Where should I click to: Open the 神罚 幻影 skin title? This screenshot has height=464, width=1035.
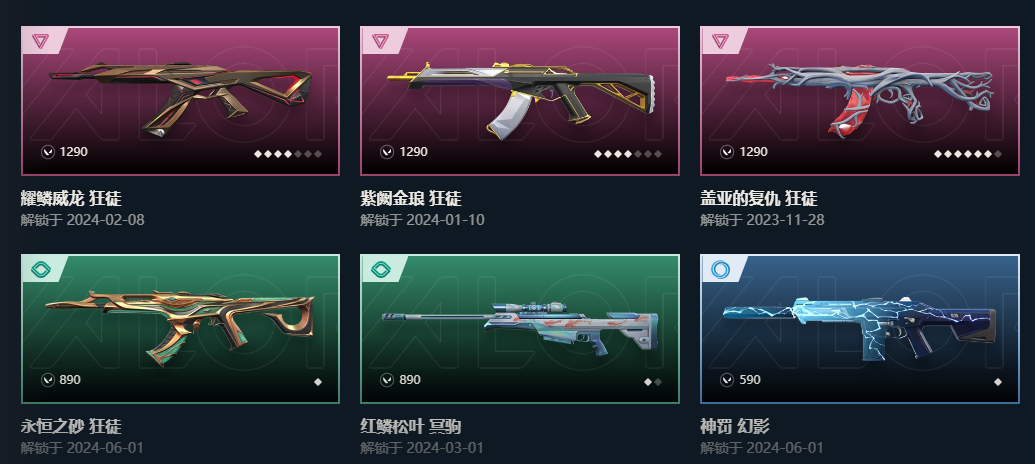(x=735, y=426)
